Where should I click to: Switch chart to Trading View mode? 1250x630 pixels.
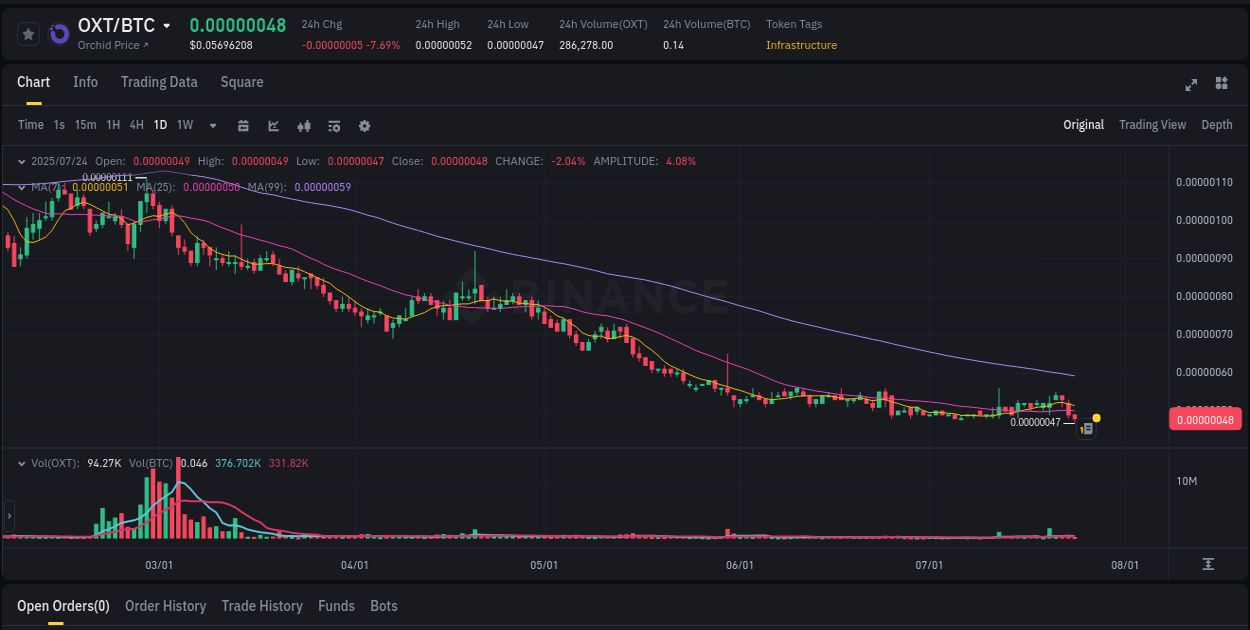[1152, 125]
